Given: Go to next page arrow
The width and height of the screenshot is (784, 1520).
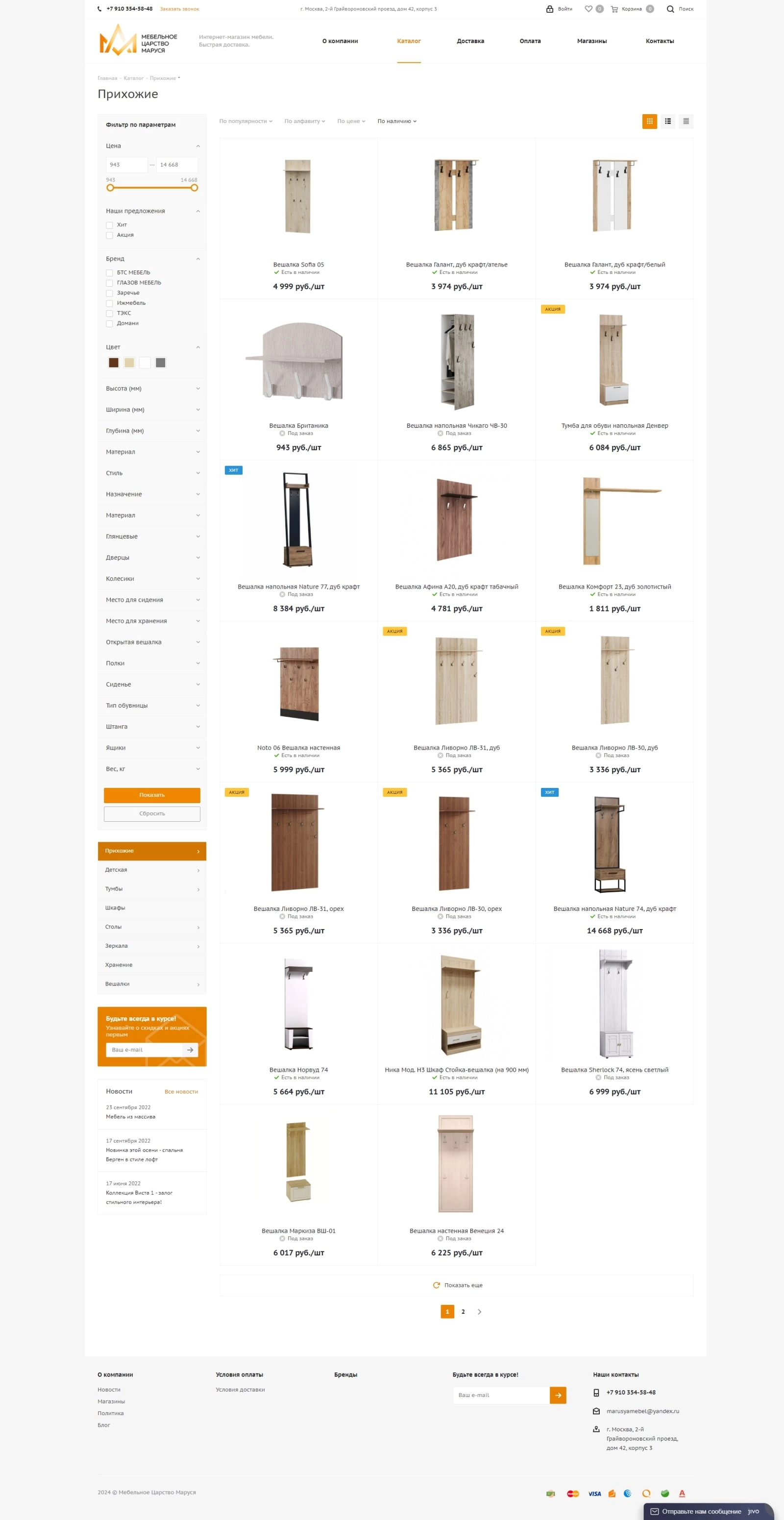Looking at the screenshot, I should 479,1311.
